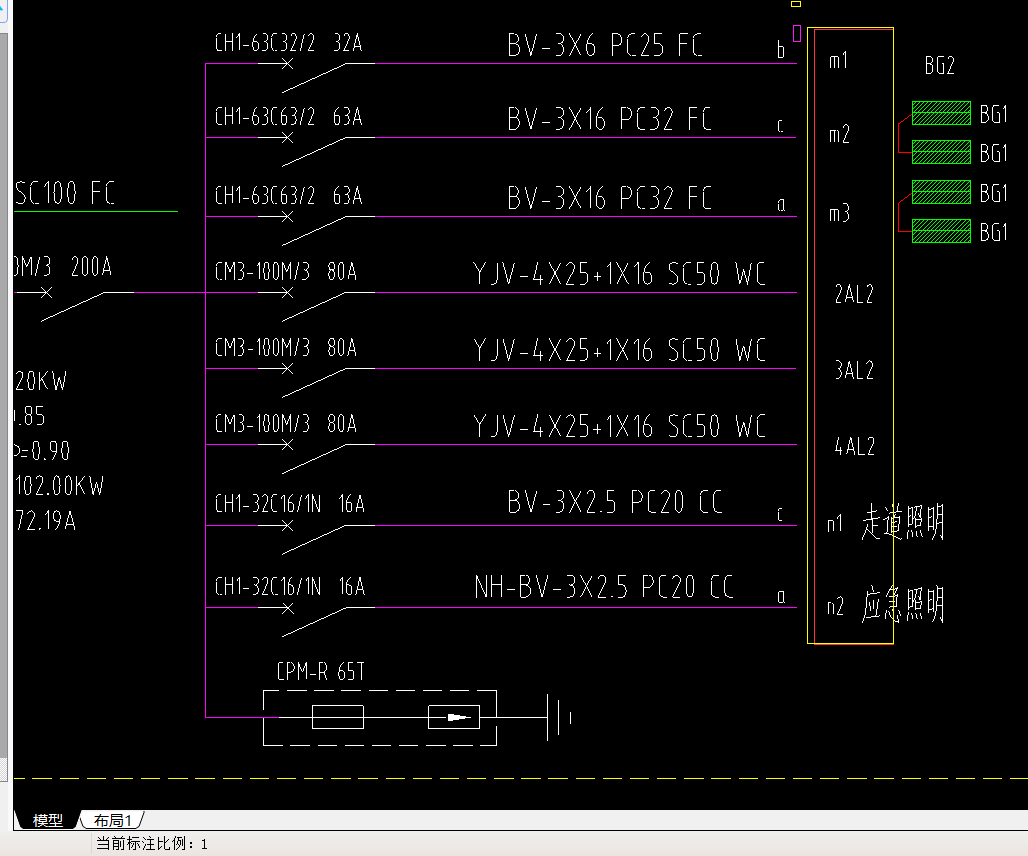The height and width of the screenshot is (856, 1028).
Task: Select the fuse rectangle inside CPM-R dashed box
Action: coord(338,717)
